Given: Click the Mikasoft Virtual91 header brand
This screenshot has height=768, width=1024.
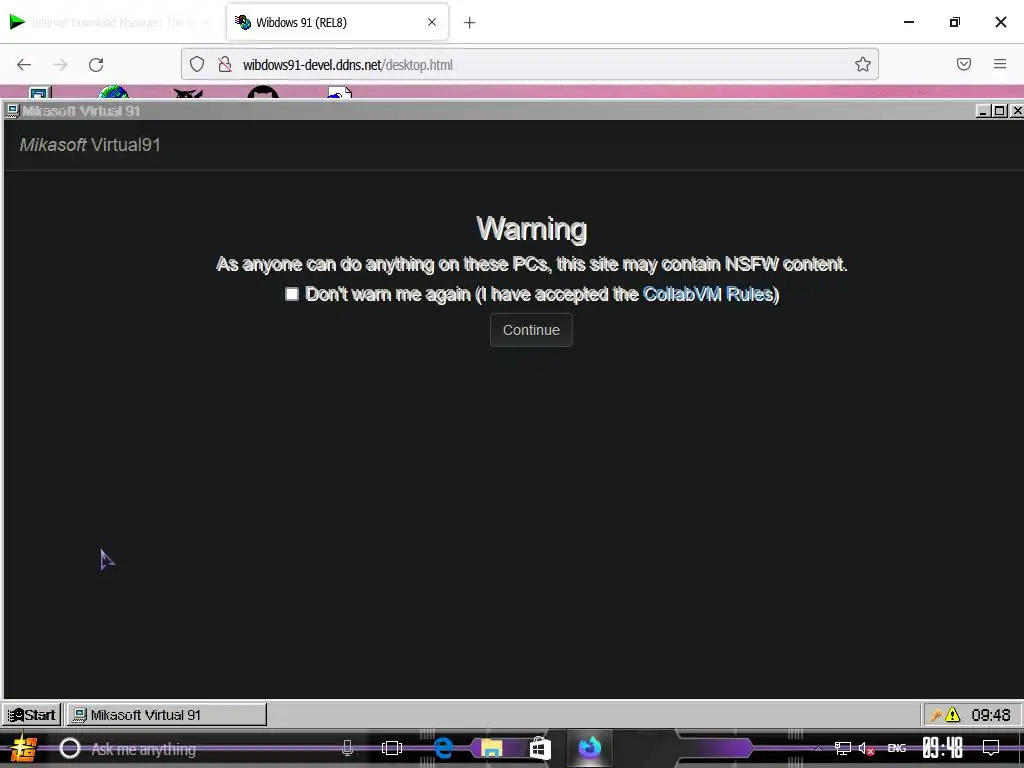Looking at the screenshot, I should pyautogui.click(x=90, y=144).
